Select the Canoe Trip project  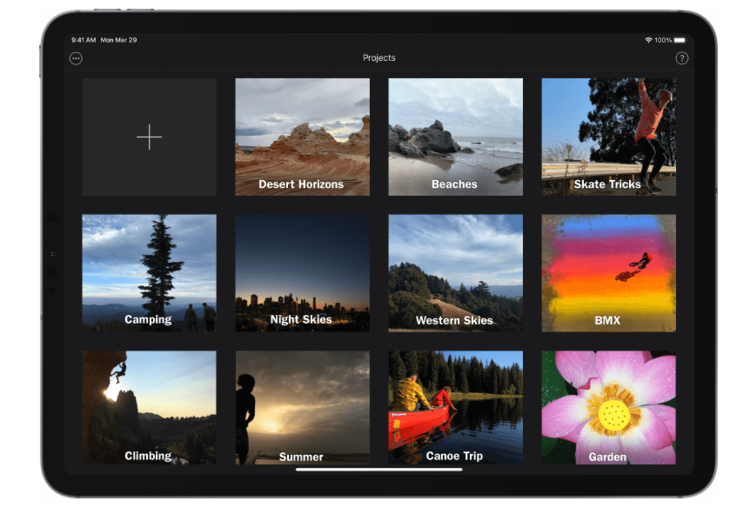coord(455,408)
